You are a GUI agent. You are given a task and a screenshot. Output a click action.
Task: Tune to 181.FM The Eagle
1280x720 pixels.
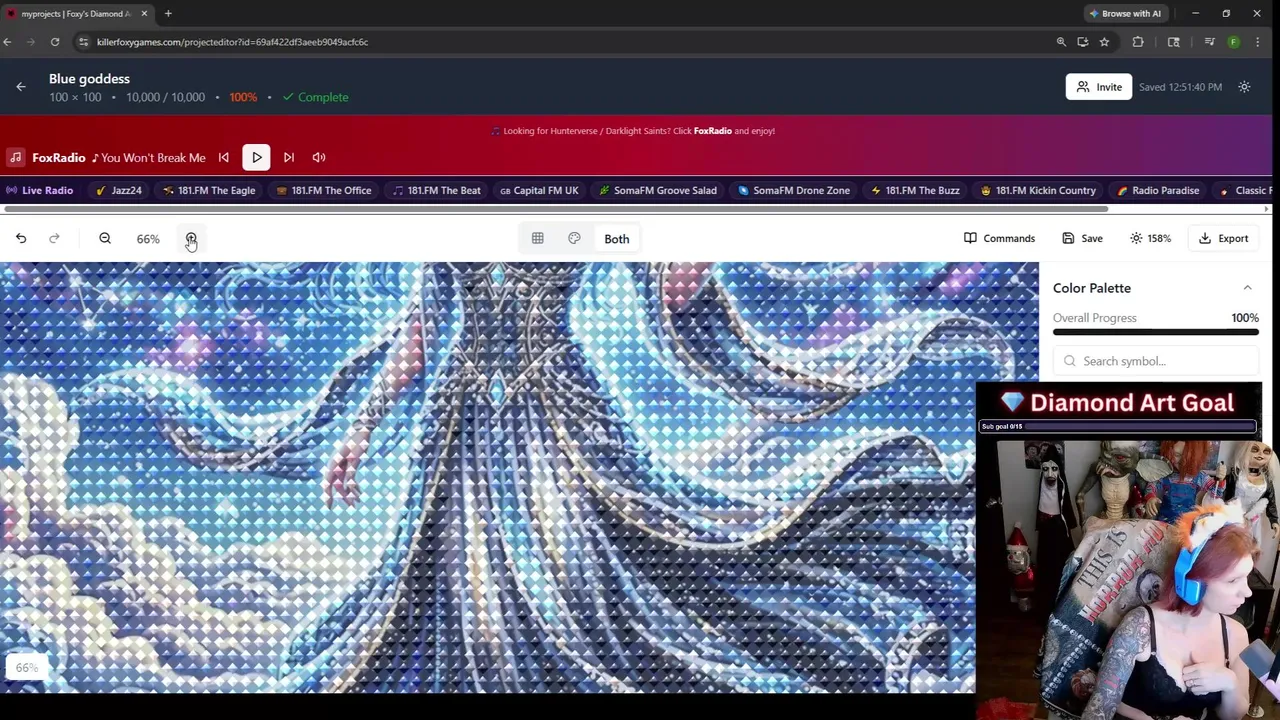[x=209, y=190]
